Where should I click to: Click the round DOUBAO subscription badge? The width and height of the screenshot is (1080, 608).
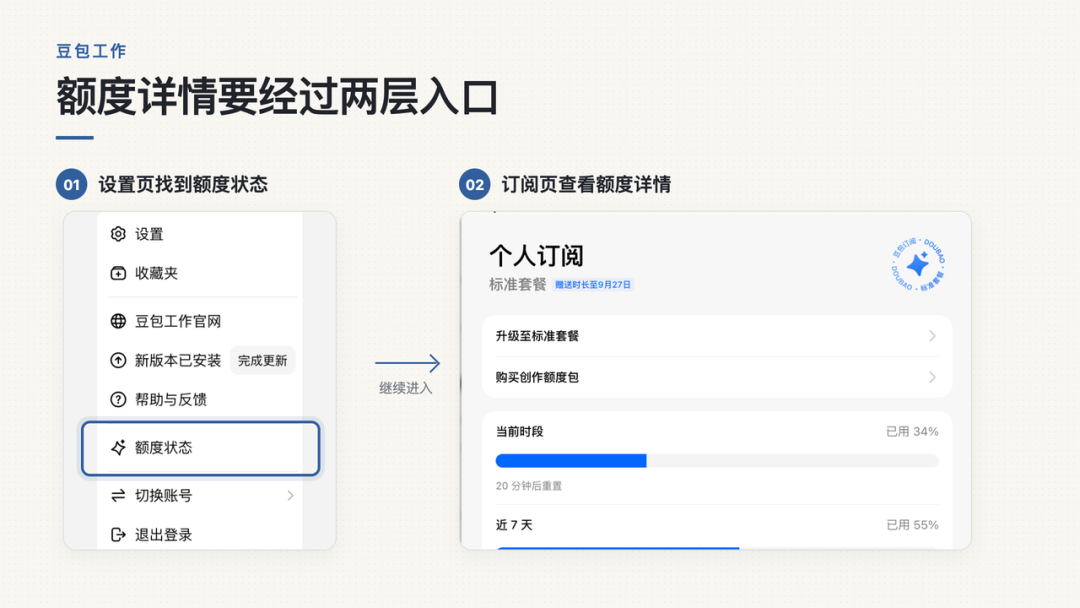[918, 264]
